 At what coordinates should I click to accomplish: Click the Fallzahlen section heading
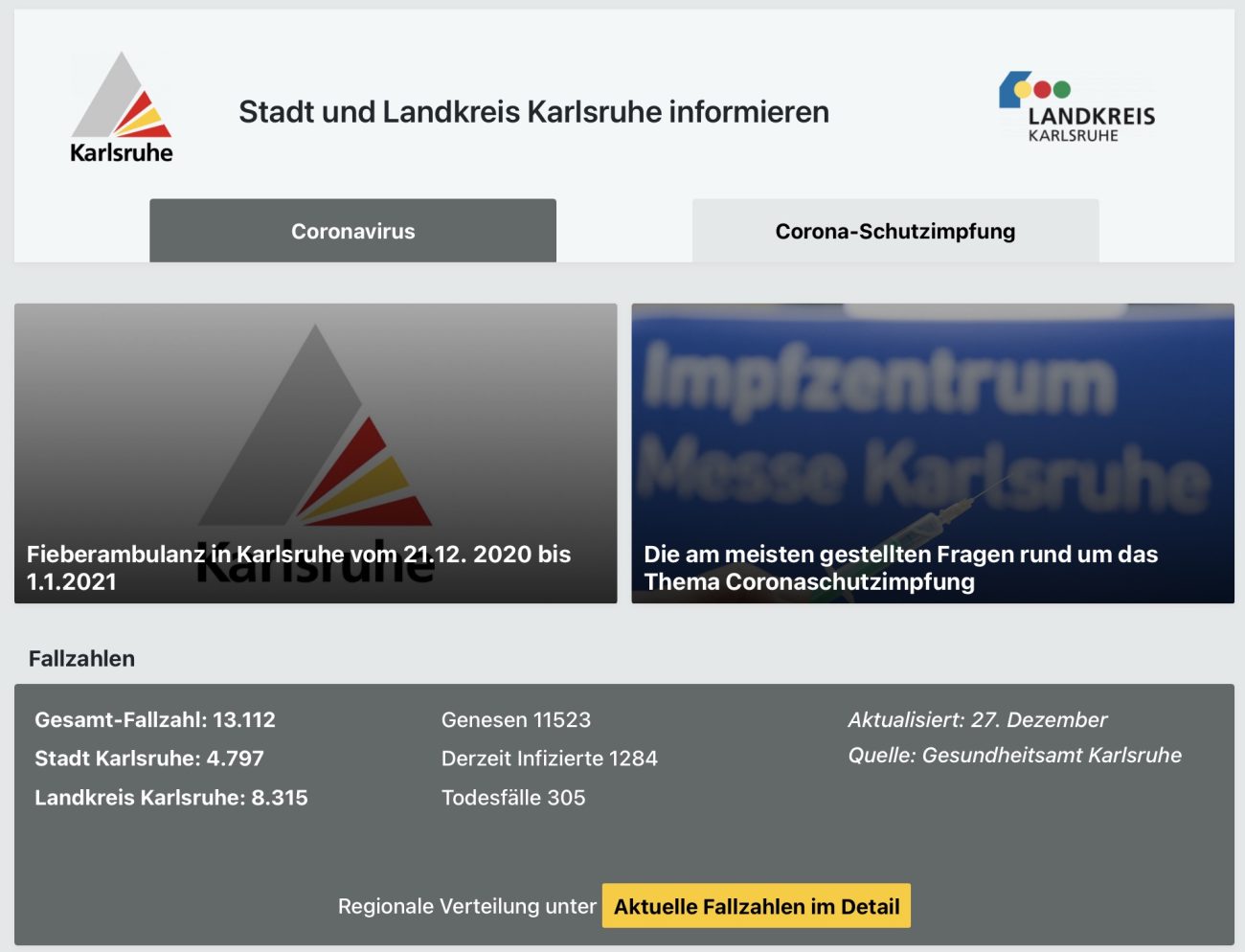(x=81, y=658)
